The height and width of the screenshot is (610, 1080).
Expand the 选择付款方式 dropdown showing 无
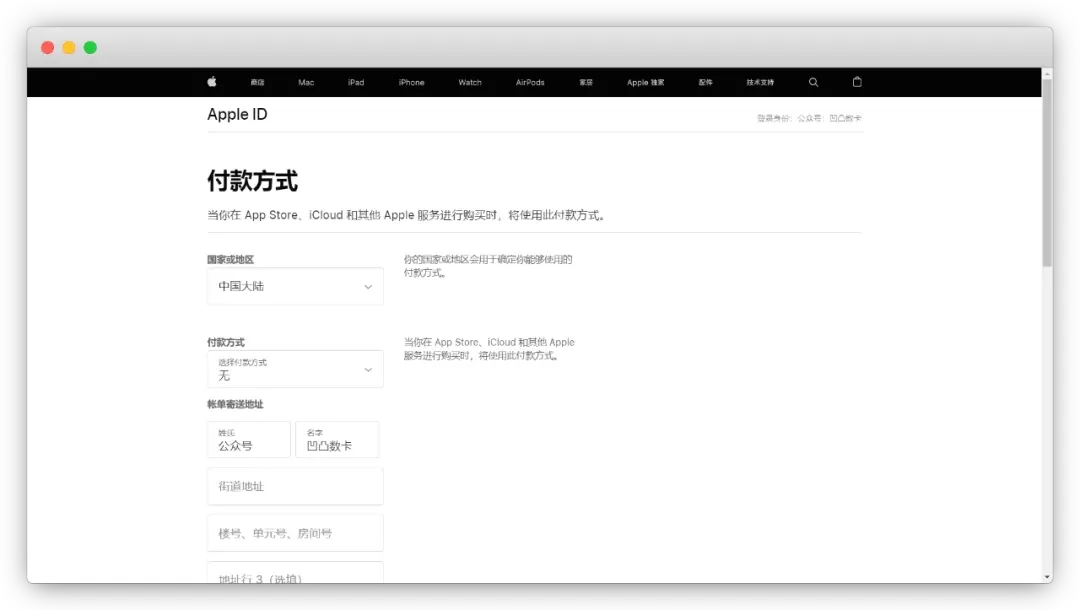pos(295,370)
